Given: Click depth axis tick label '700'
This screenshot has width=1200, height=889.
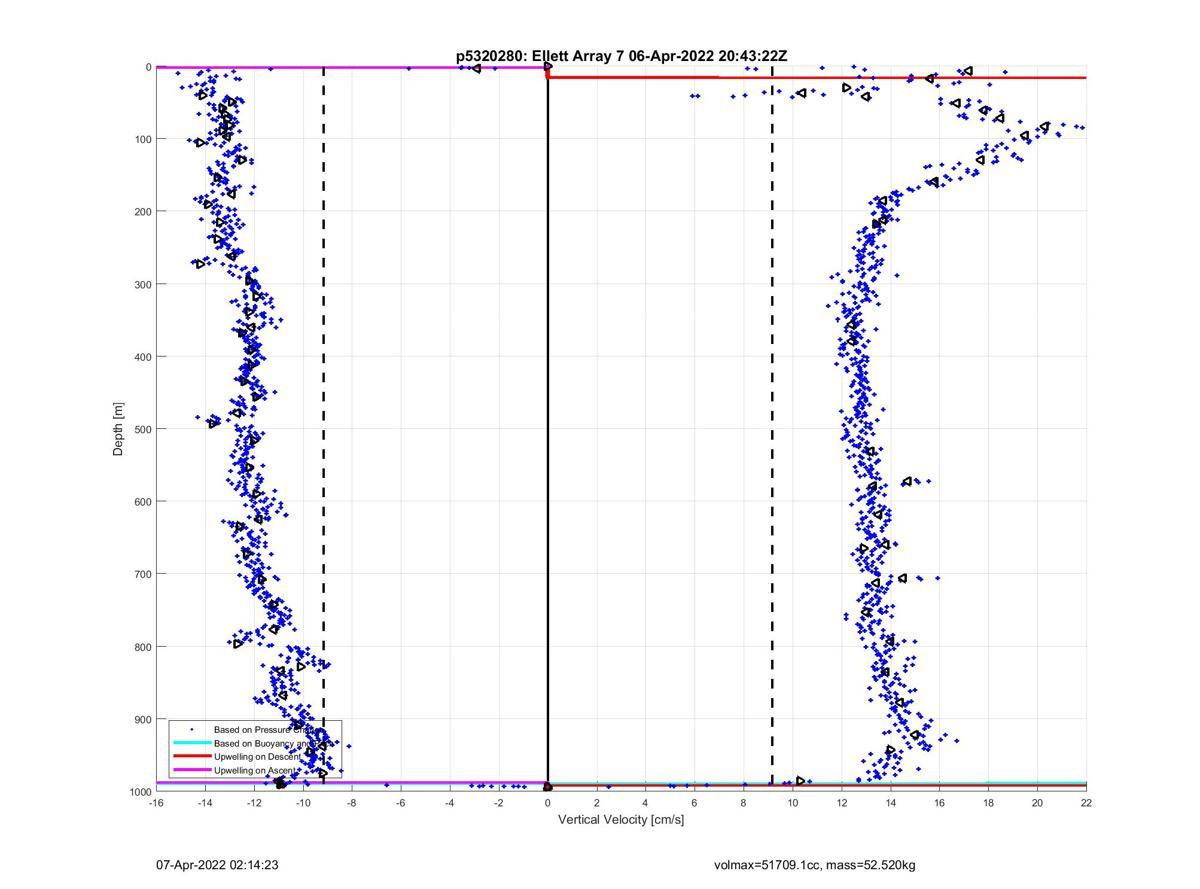Looking at the screenshot, I should [x=142, y=574].
